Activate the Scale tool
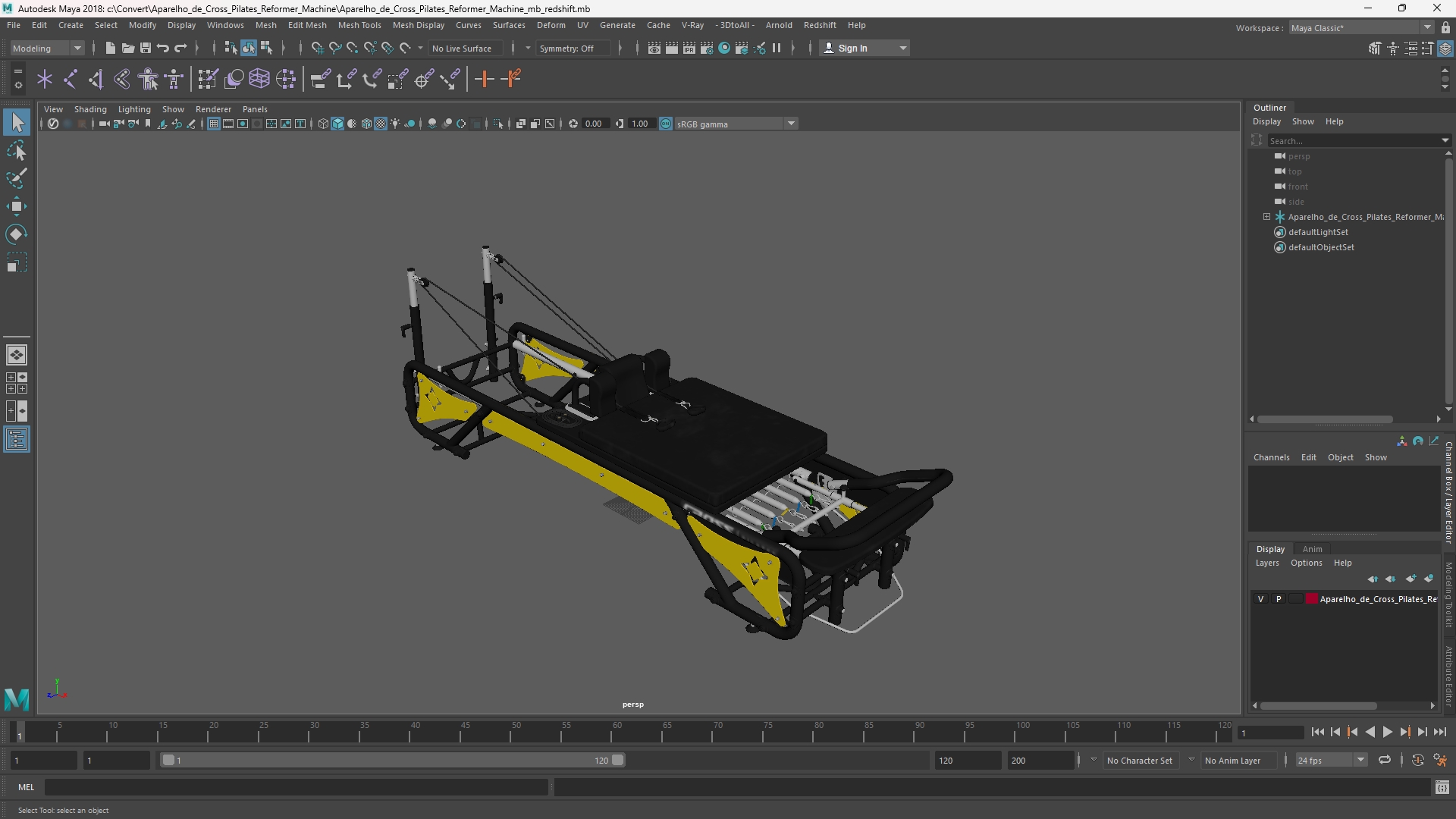The image size is (1456, 819). (17, 263)
